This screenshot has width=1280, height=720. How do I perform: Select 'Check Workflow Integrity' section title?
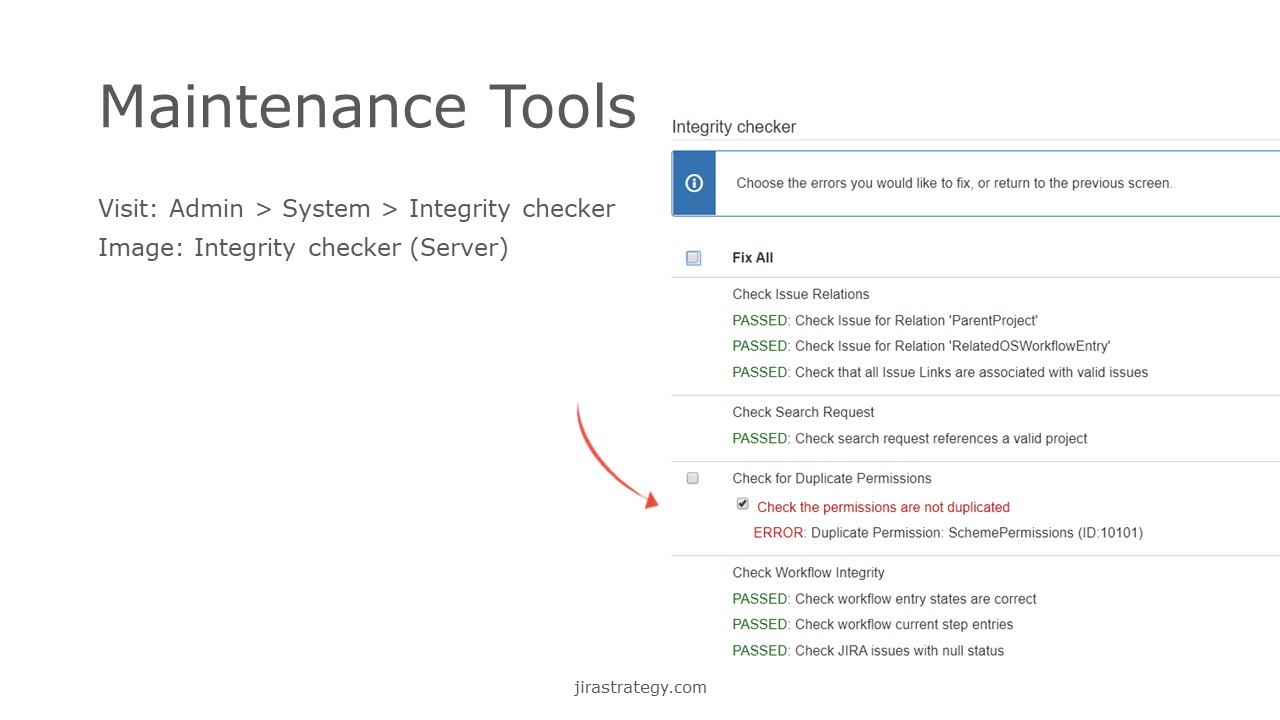coord(808,573)
